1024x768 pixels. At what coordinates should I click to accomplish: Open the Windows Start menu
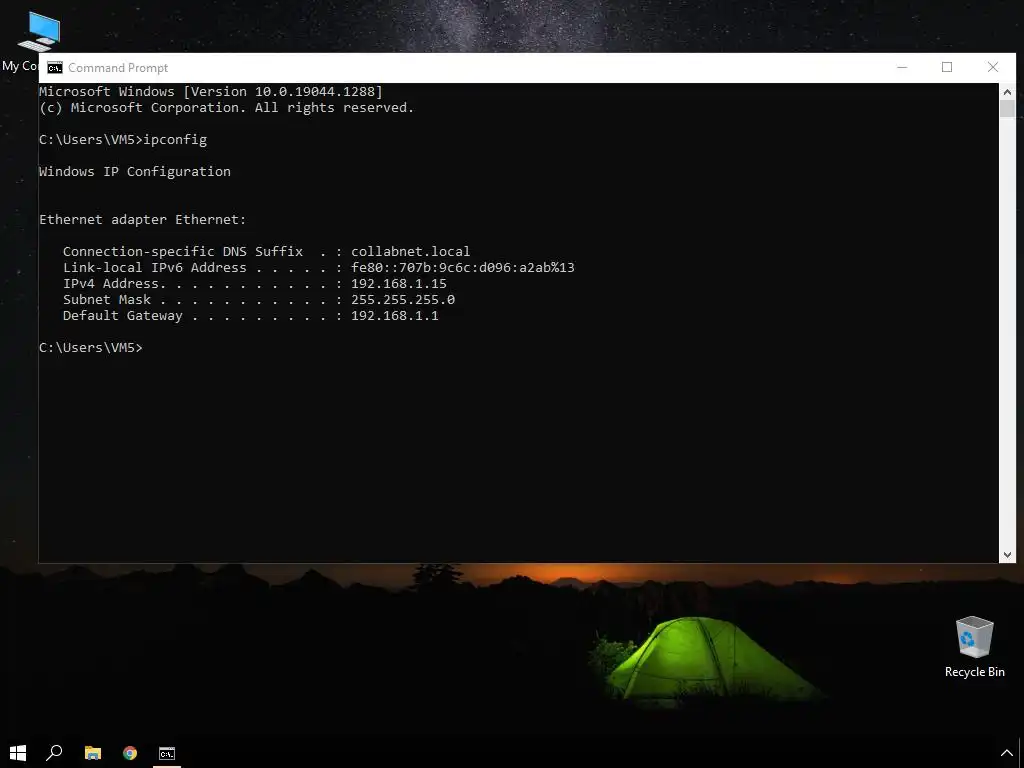point(18,752)
